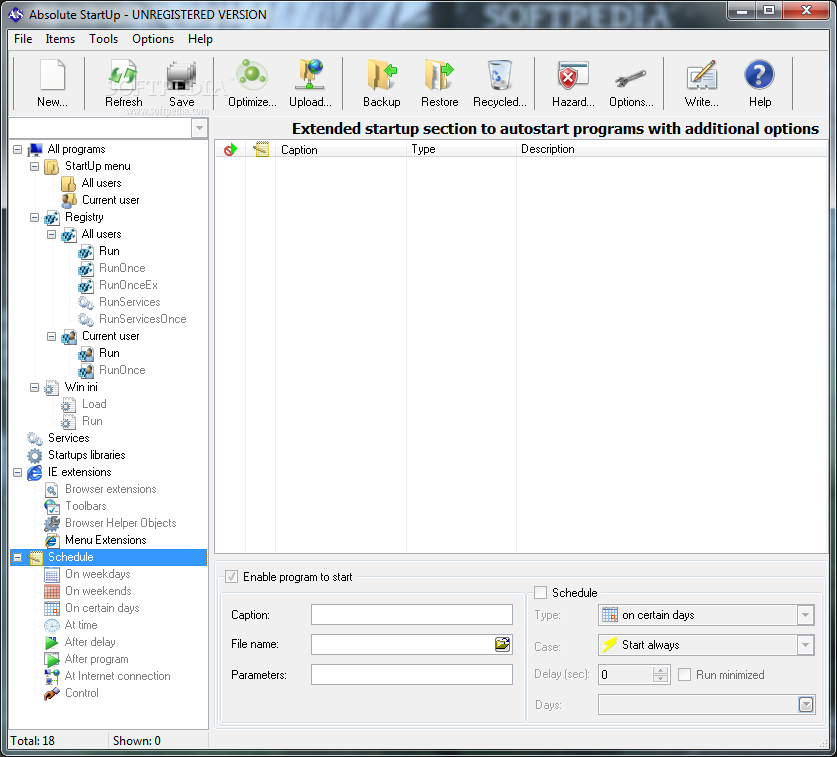The width and height of the screenshot is (837, 757).
Task: Click the status column header icon
Action: coord(230,150)
